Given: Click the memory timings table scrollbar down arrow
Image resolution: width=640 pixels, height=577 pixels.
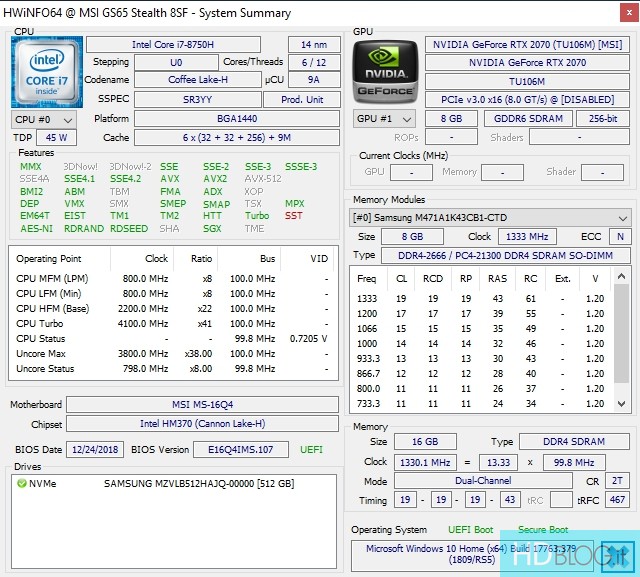Looking at the screenshot, I should 623,405.
